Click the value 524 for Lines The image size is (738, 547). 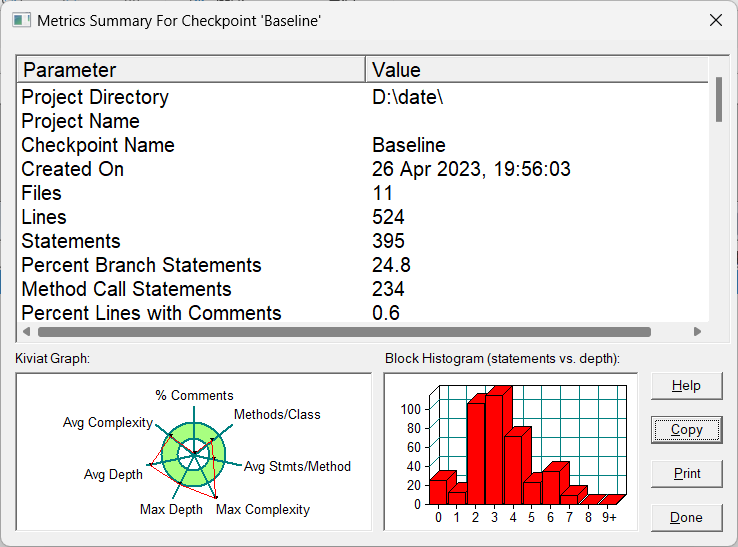point(388,217)
